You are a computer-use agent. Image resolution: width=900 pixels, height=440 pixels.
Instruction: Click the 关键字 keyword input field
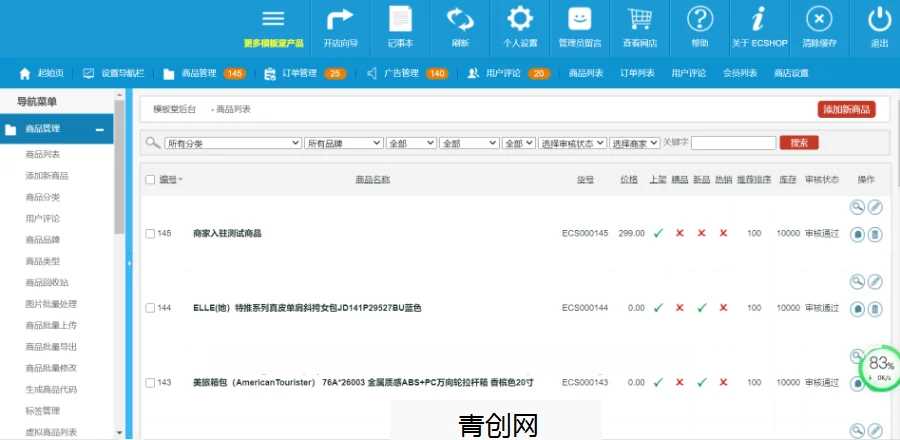734,143
